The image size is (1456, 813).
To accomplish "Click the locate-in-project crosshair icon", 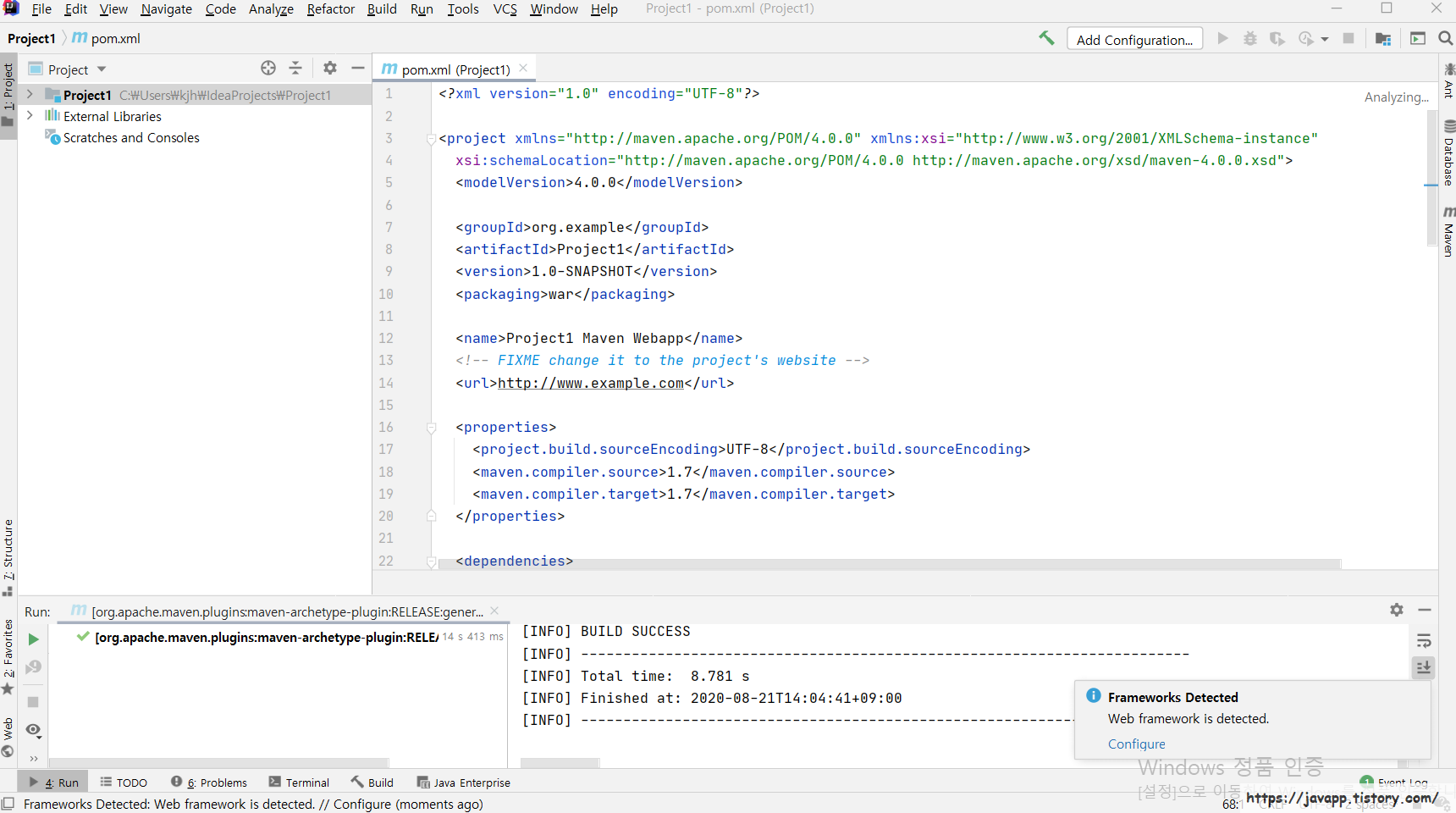I will [x=268, y=68].
